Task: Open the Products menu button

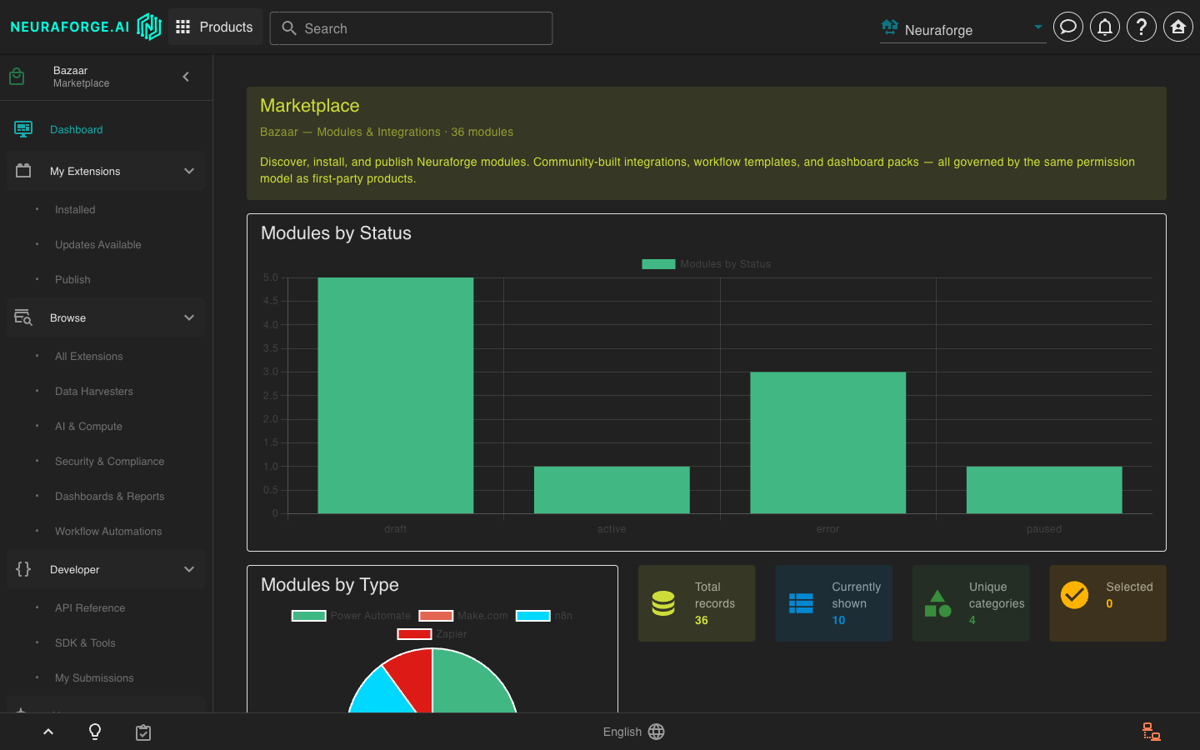Action: [215, 27]
